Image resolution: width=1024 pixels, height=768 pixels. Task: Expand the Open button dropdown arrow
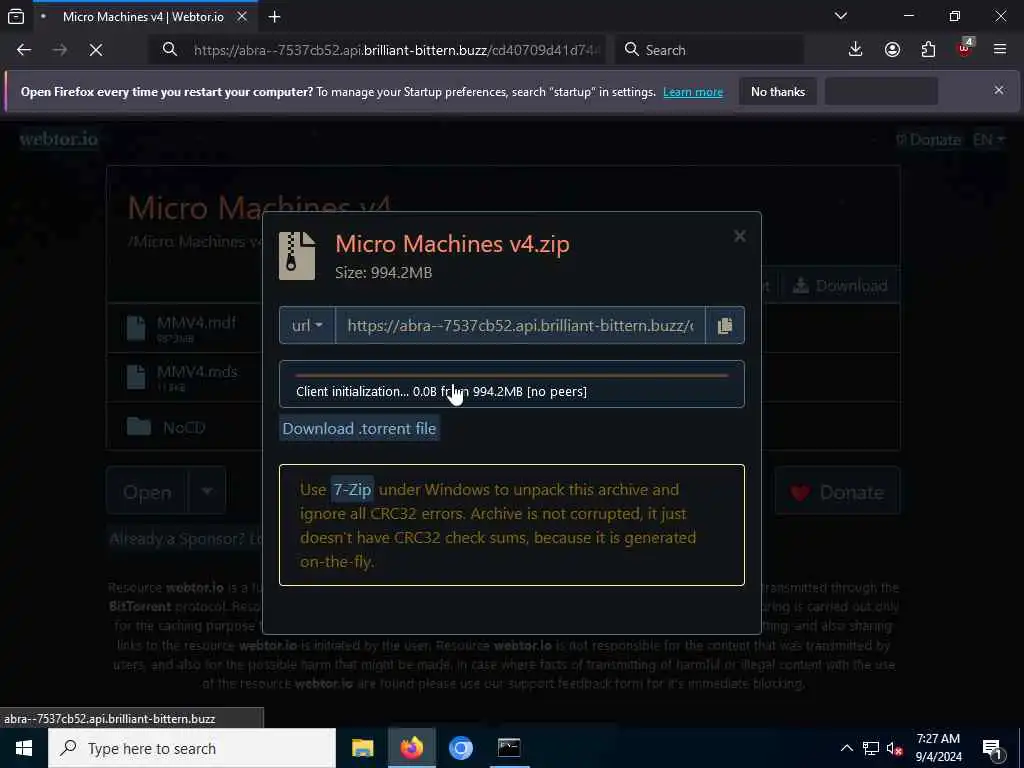pos(207,491)
